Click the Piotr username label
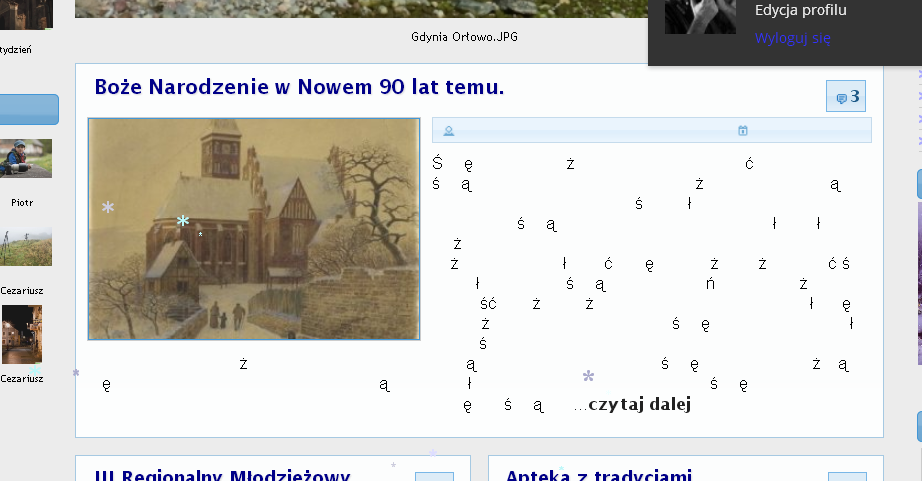 pos(22,202)
